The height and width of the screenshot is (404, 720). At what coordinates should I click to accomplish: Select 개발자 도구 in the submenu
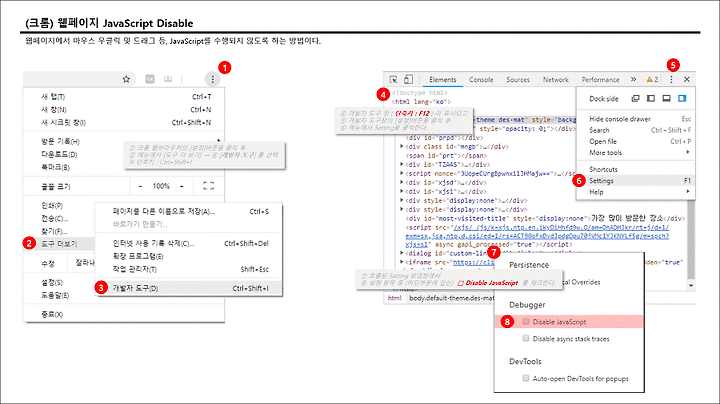point(189,288)
